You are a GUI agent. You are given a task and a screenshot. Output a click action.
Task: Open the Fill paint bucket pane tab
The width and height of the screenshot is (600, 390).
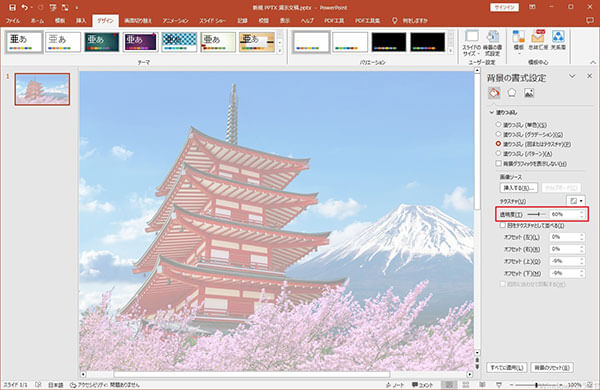[494, 93]
